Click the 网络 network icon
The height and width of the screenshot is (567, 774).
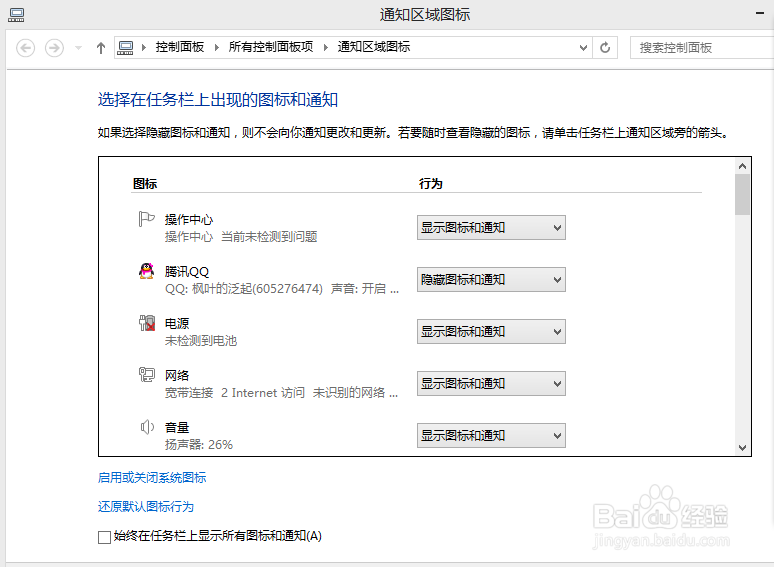[147, 375]
